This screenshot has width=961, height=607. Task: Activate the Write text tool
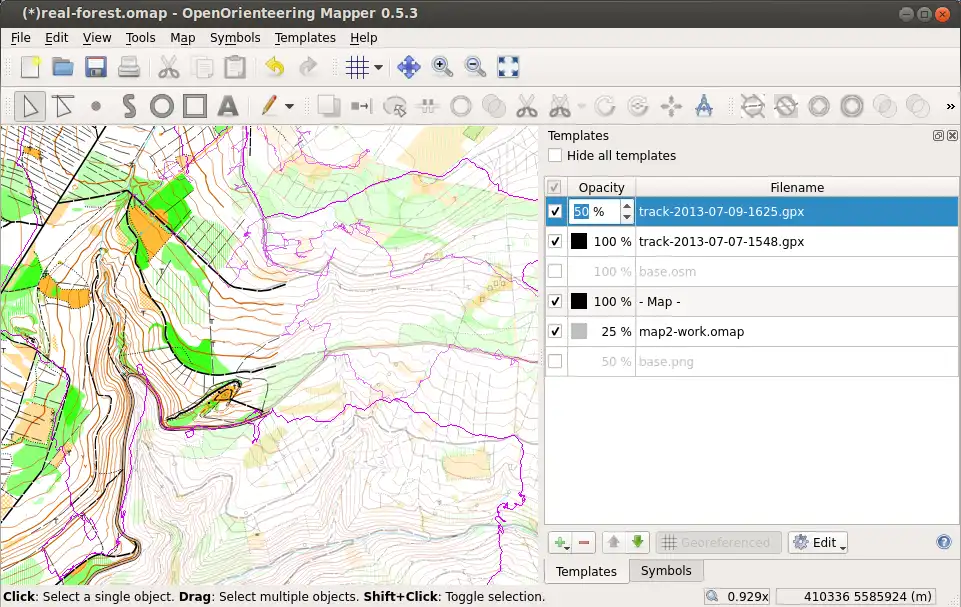click(227, 106)
